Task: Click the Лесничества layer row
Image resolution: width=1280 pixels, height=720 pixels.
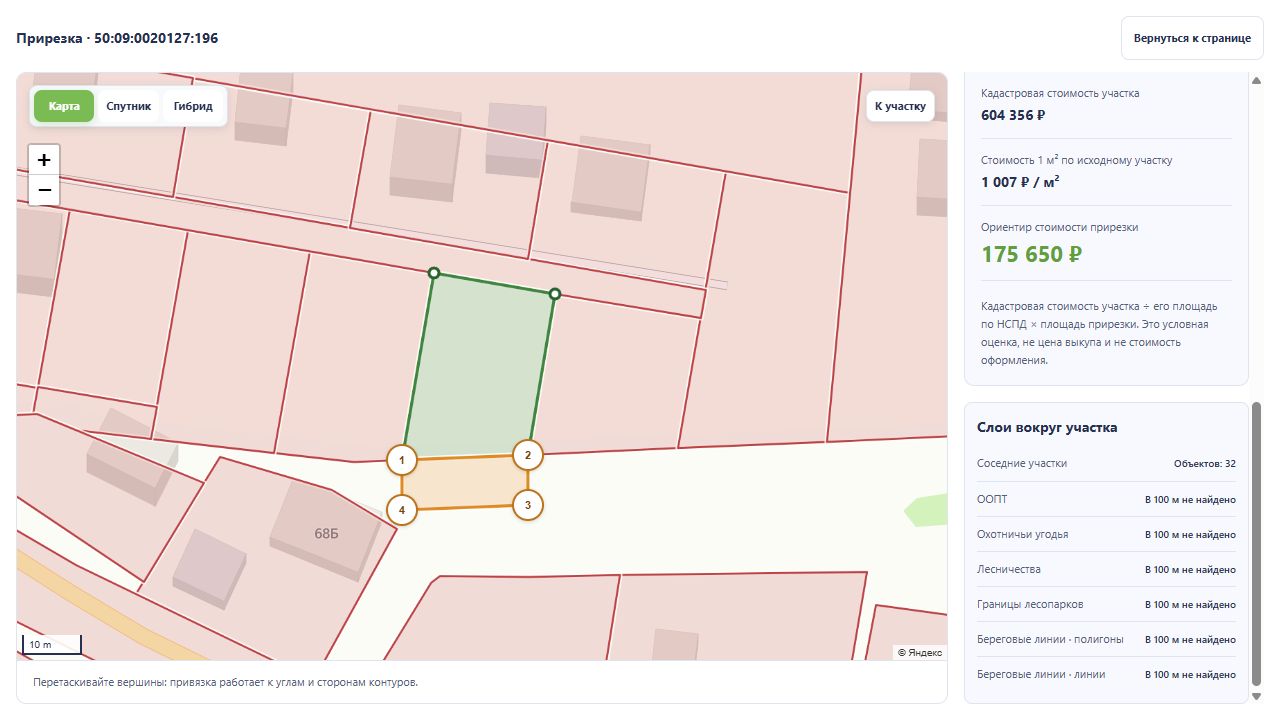Action: pos(1106,569)
